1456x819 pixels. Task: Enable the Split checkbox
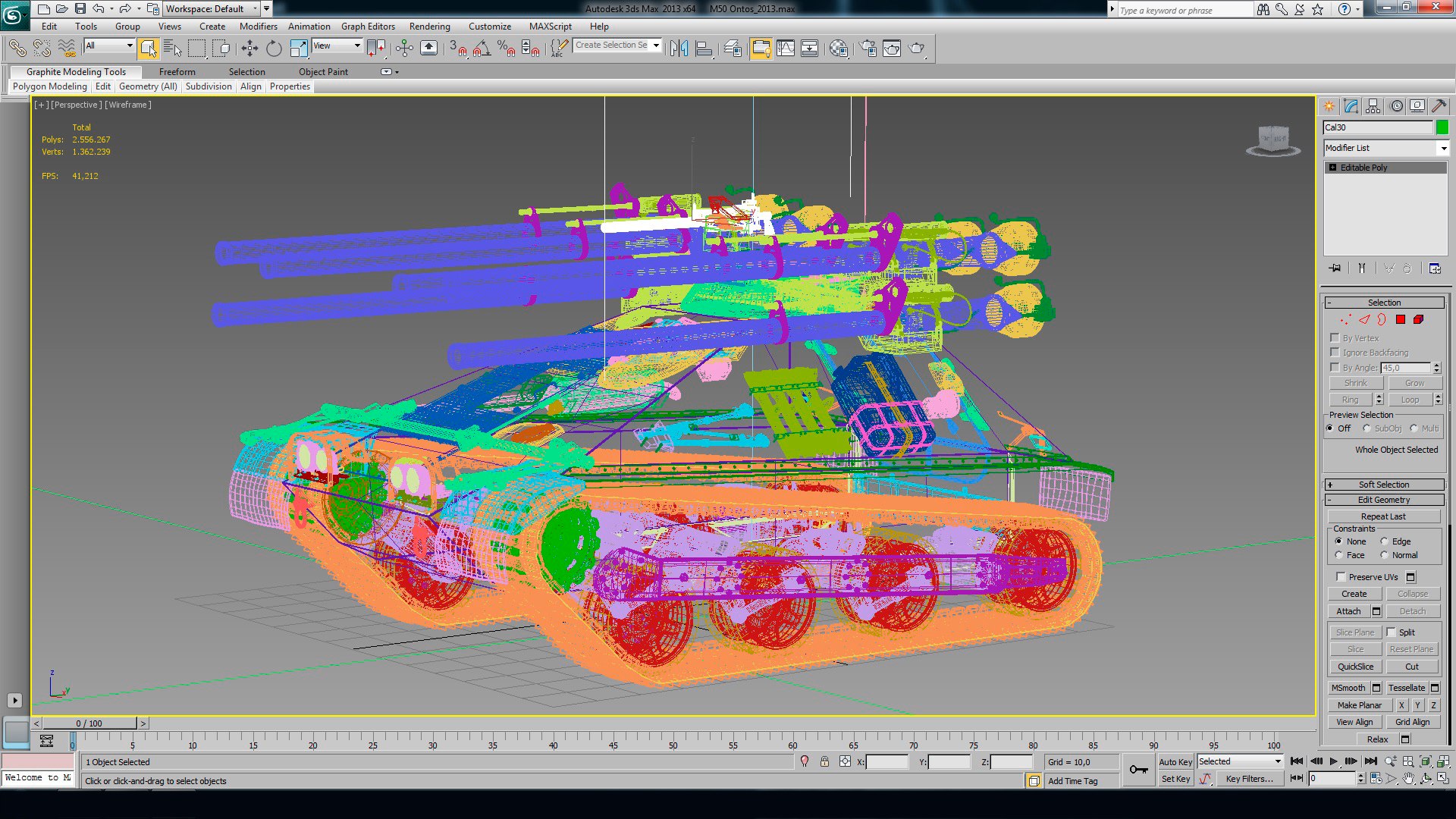[1392, 632]
